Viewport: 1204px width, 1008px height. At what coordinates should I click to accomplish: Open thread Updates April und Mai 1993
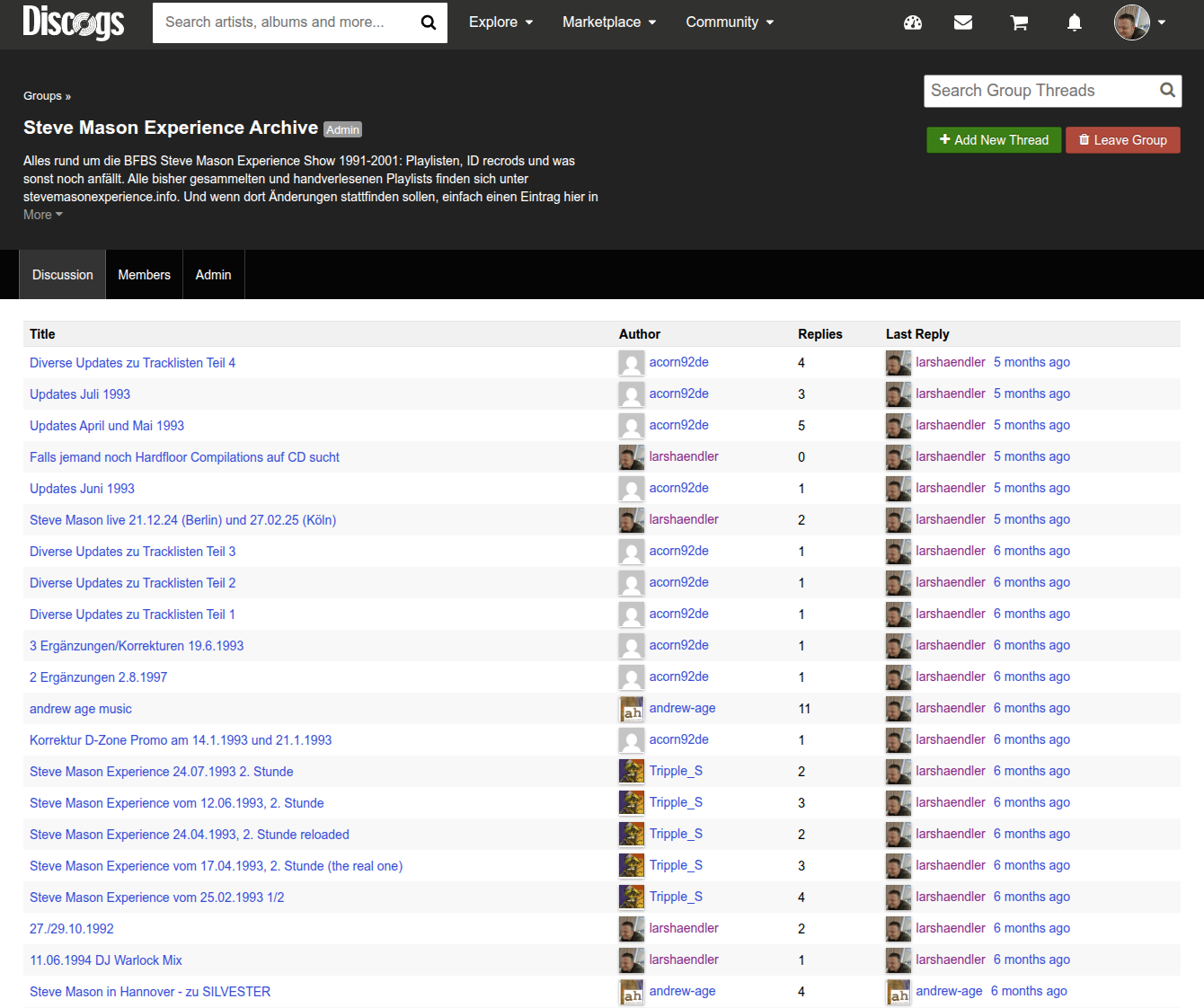coord(107,426)
